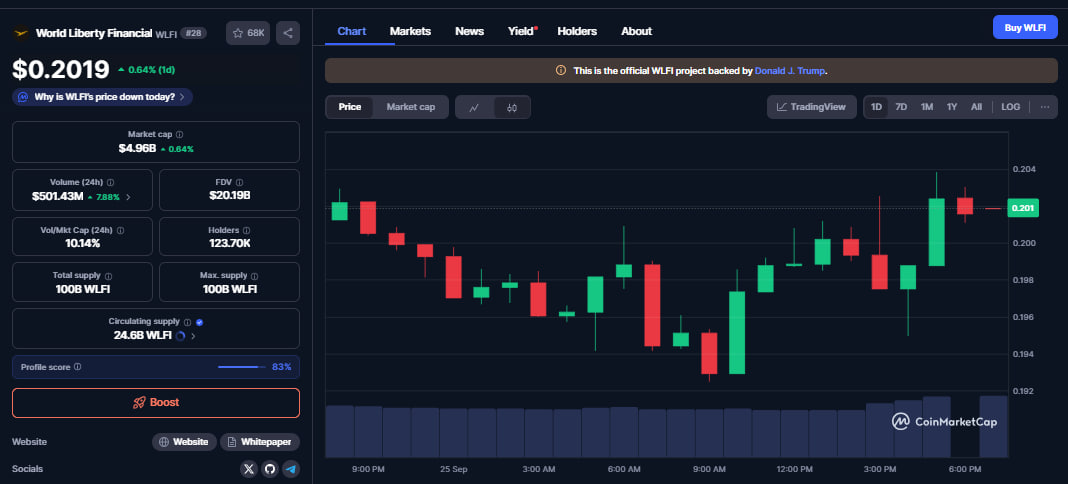The image size is (1068, 484).
Task: Click FDV info icon
Action: point(241,182)
